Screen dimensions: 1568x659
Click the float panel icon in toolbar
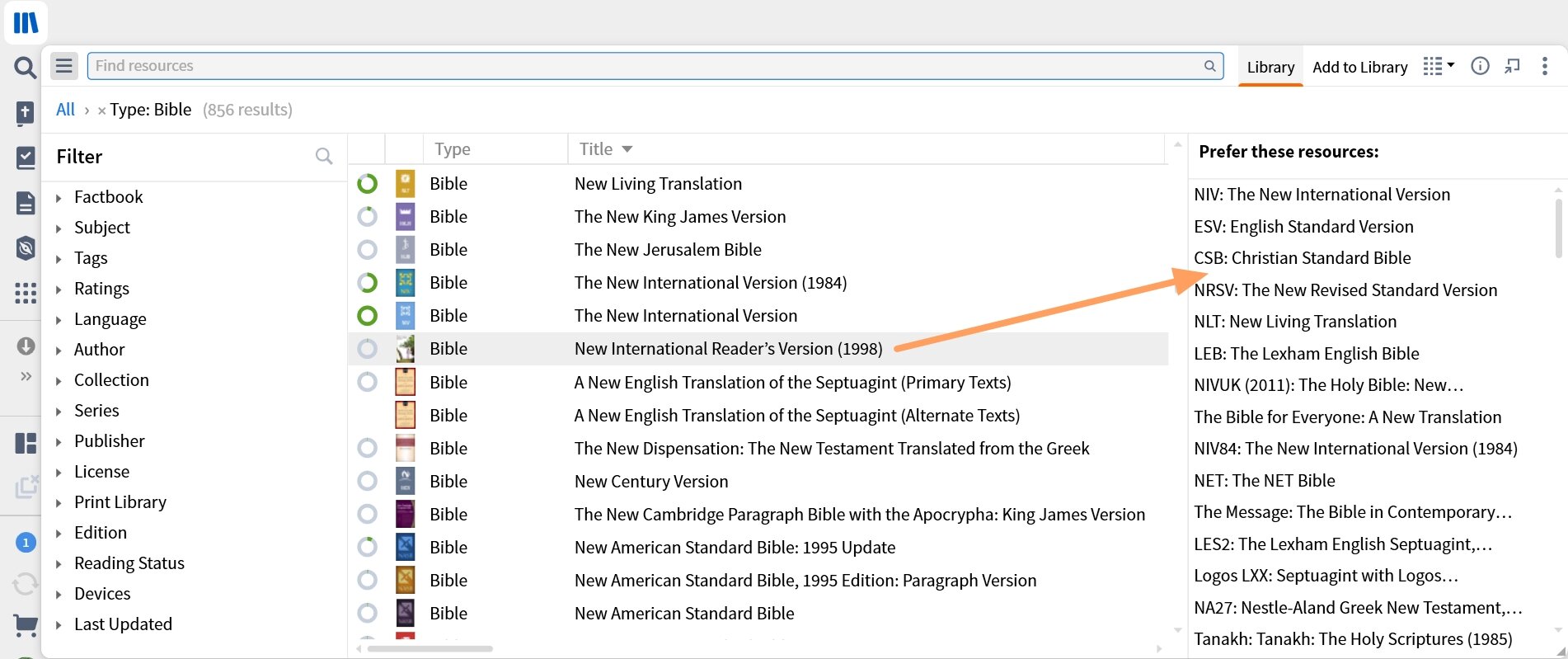pos(1512,66)
